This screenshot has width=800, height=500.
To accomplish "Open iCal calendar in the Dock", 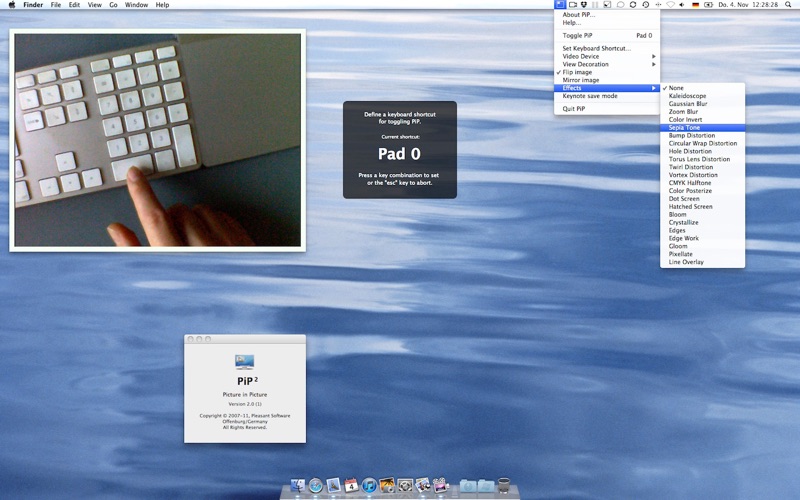I will 351,485.
